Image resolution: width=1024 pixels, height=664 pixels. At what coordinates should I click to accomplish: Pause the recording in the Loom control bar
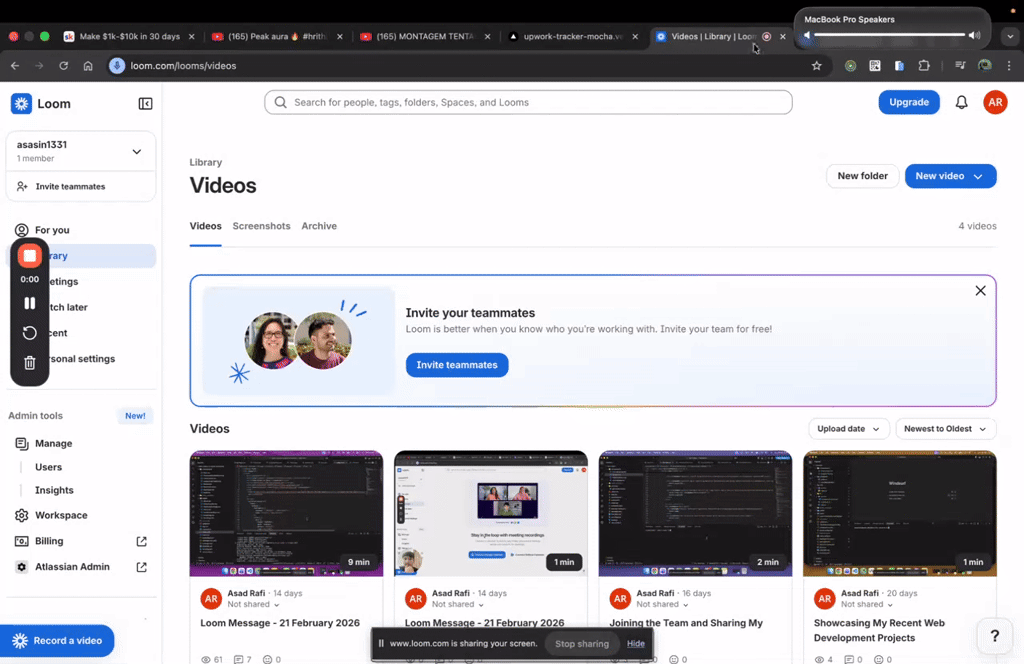coord(29,303)
